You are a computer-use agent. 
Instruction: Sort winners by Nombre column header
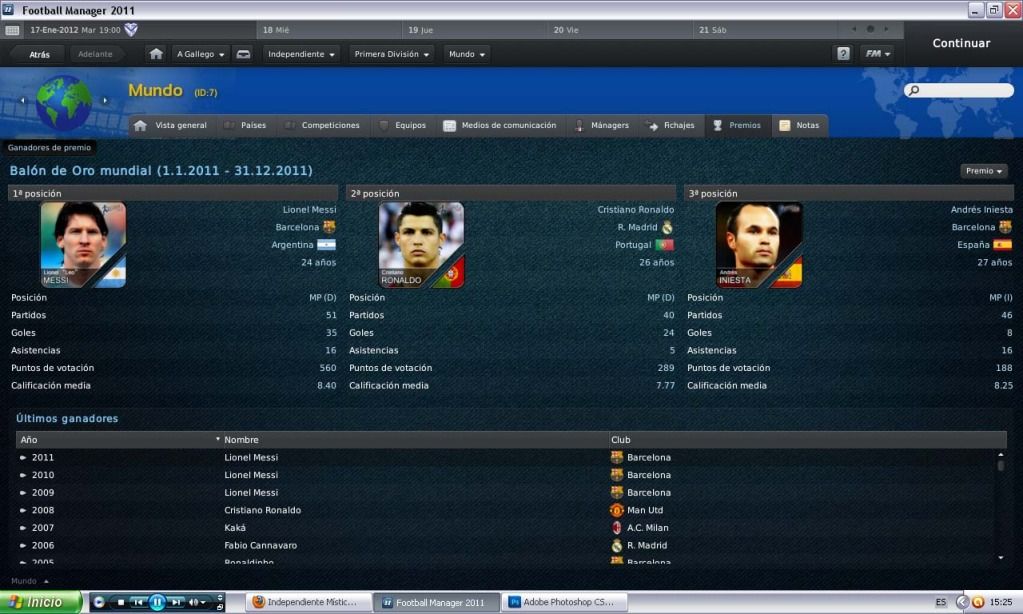tap(415, 440)
